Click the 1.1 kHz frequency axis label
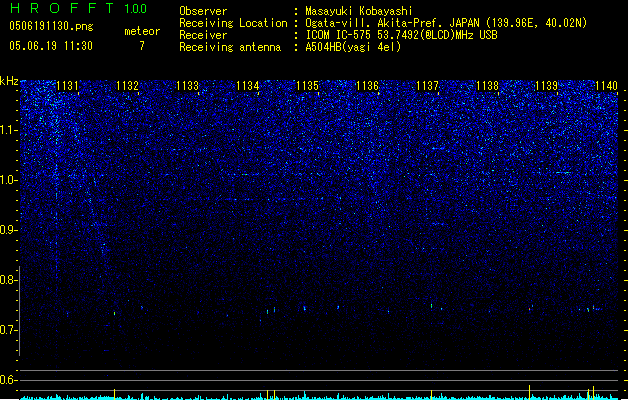Image resolution: width=629 pixels, height=400 pixels. pos(9,130)
